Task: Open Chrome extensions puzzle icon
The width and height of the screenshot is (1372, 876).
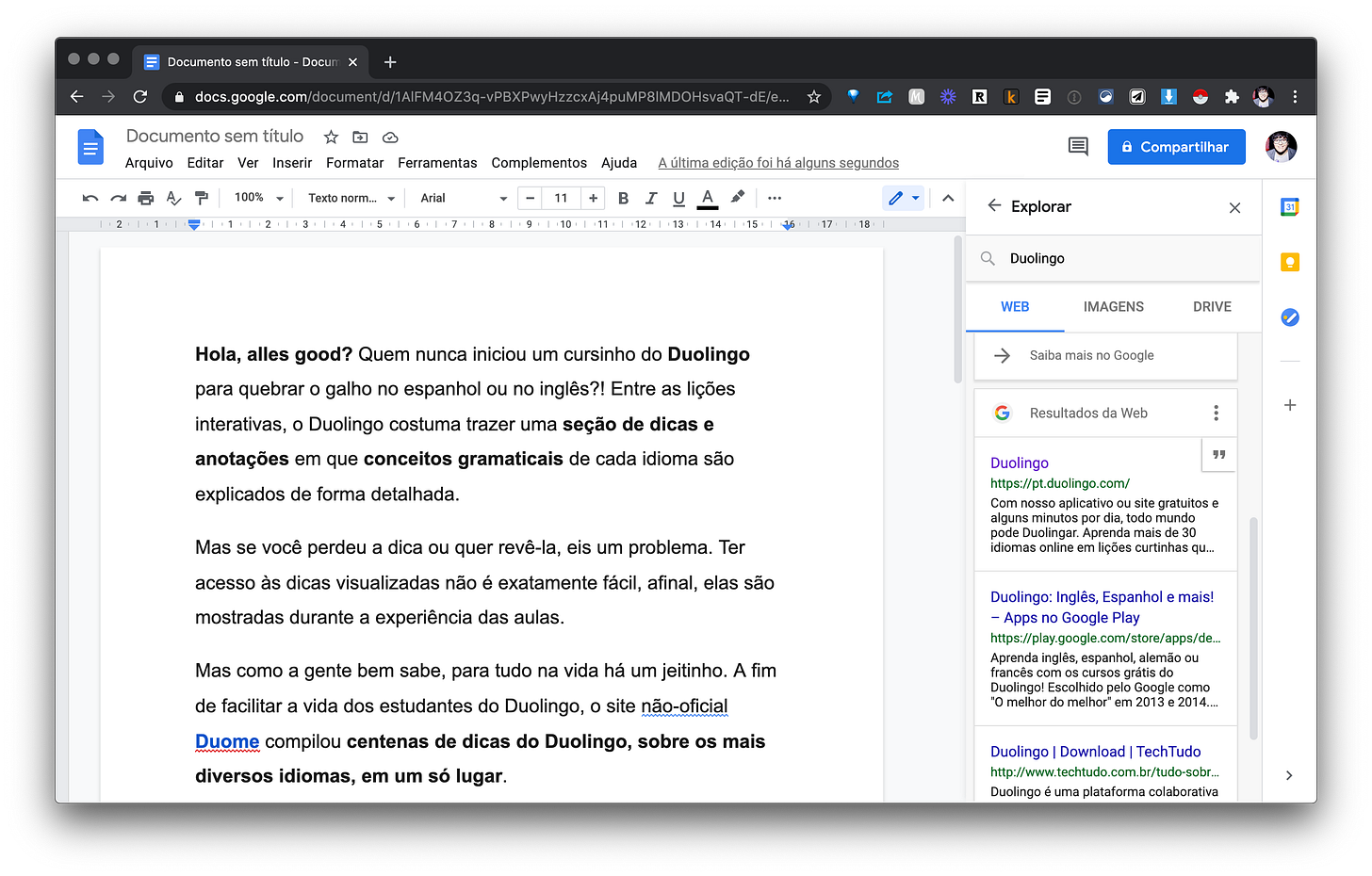Action: (1232, 96)
